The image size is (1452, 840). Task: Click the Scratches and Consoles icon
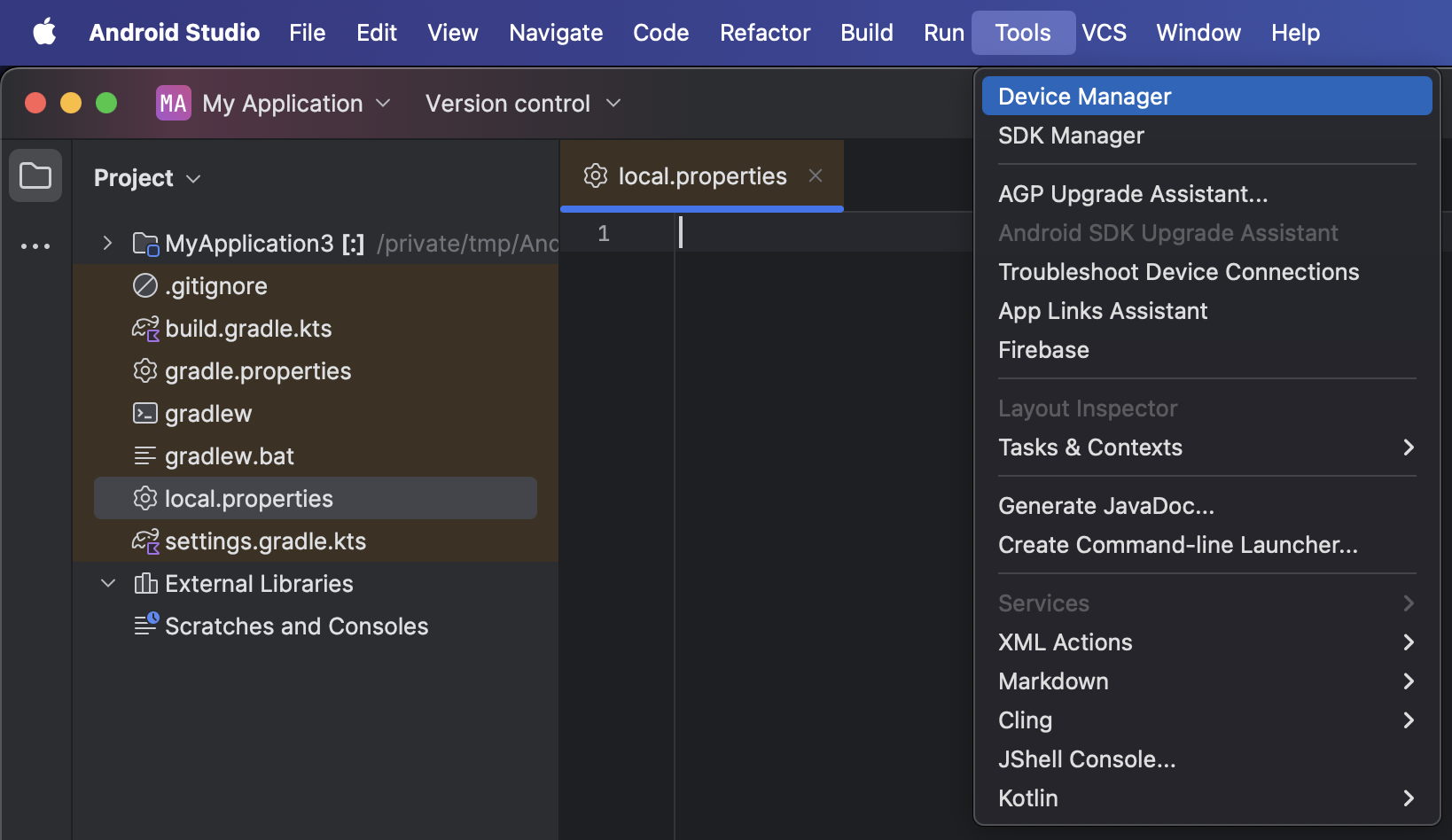(x=146, y=624)
